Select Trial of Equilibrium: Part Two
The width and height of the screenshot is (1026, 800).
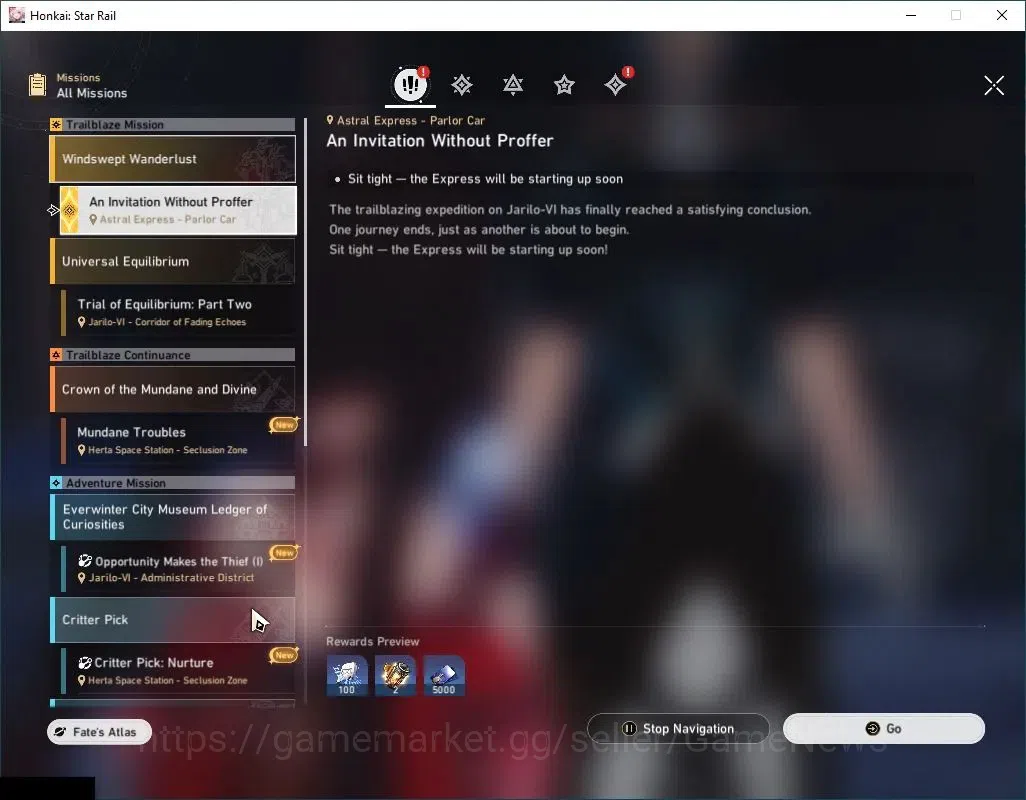pos(178,312)
